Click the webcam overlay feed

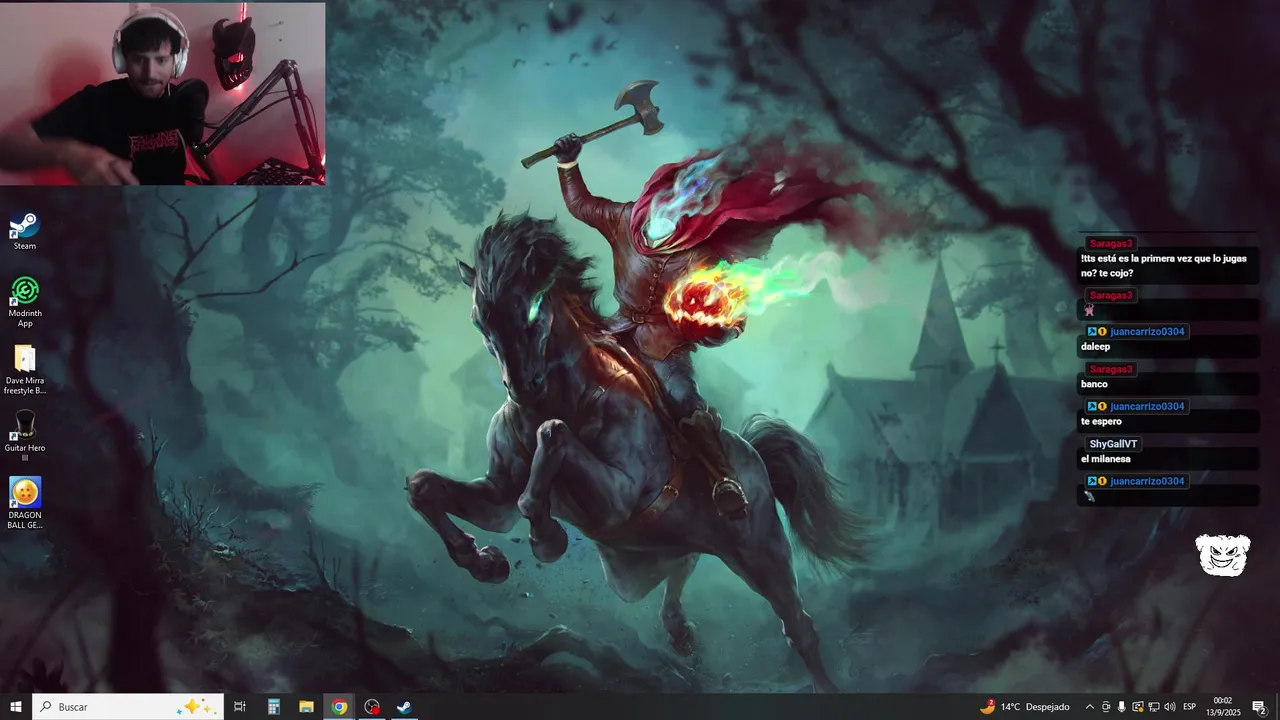[x=162, y=93]
